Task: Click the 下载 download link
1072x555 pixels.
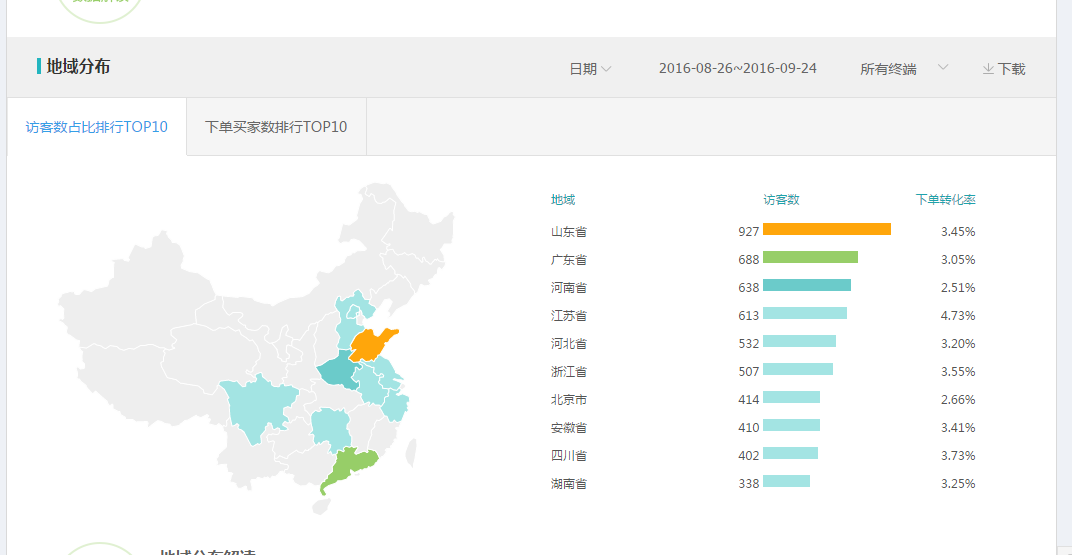Action: (1004, 69)
